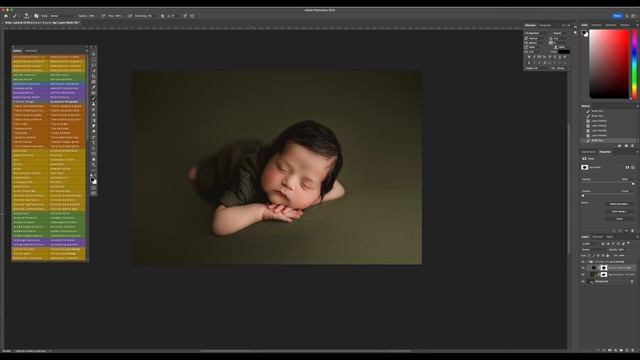Toggle layer filtering switch in Layers panel

628,243
